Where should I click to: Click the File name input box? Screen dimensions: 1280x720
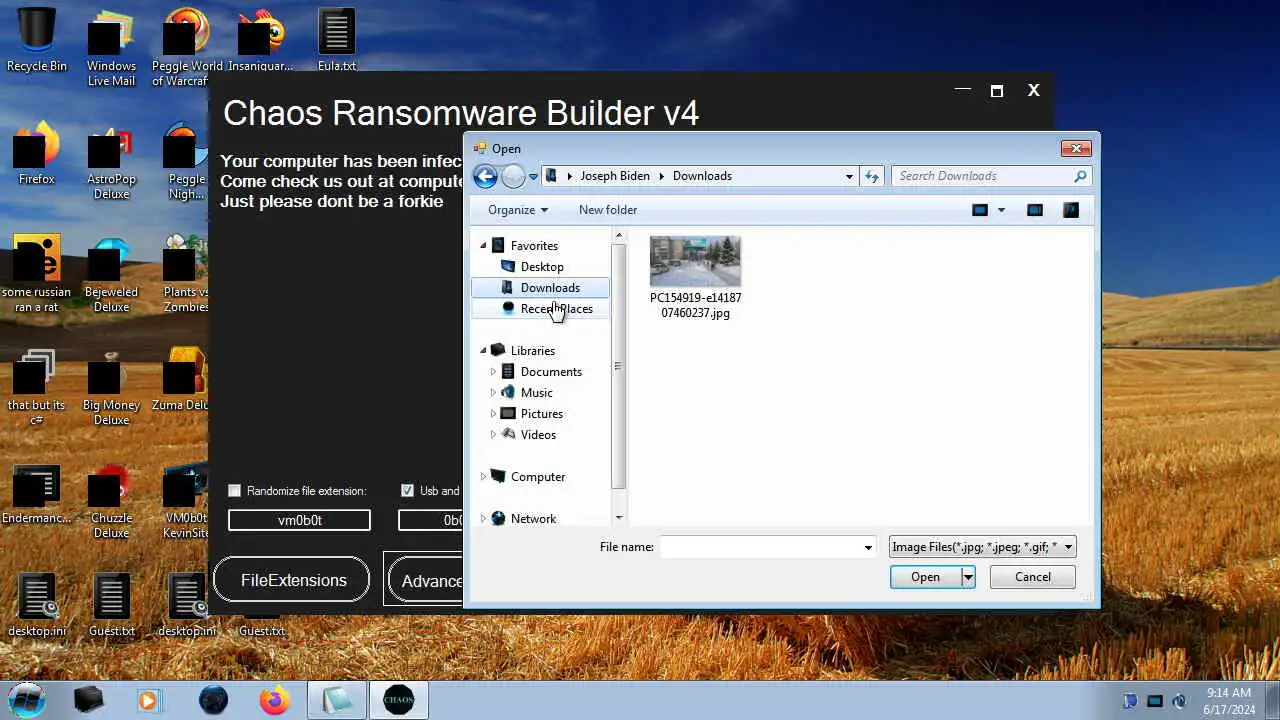[761, 547]
